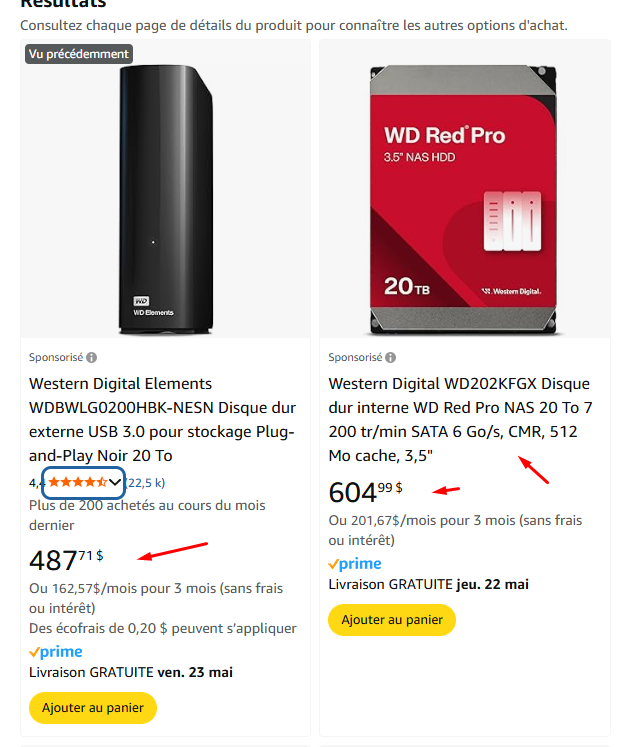Click the Vu précédemment badge

tap(79, 54)
